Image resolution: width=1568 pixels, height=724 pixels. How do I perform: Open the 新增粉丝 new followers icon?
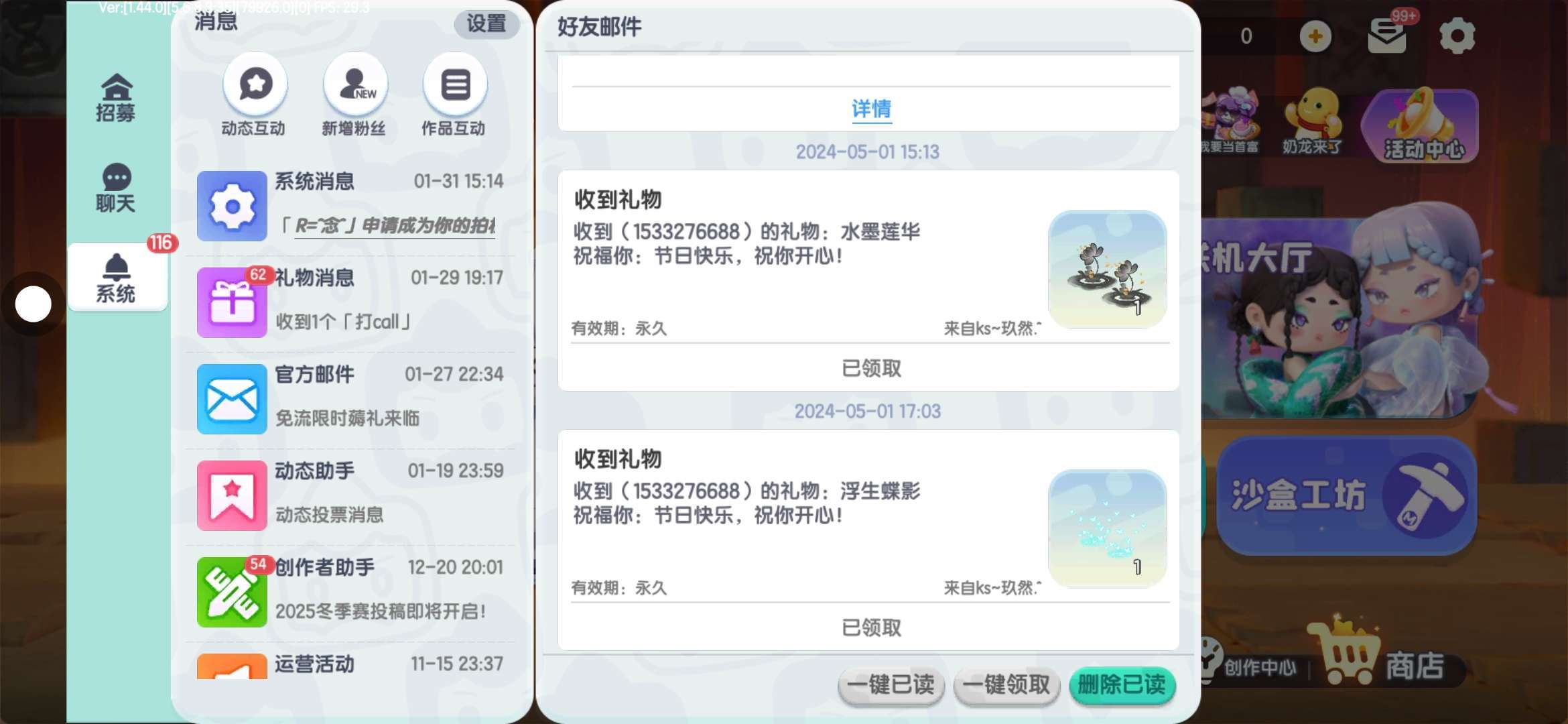click(355, 85)
